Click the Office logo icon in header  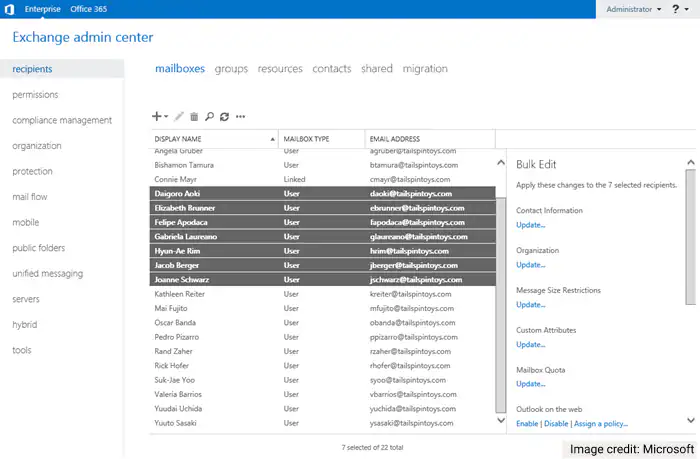coord(9,9)
